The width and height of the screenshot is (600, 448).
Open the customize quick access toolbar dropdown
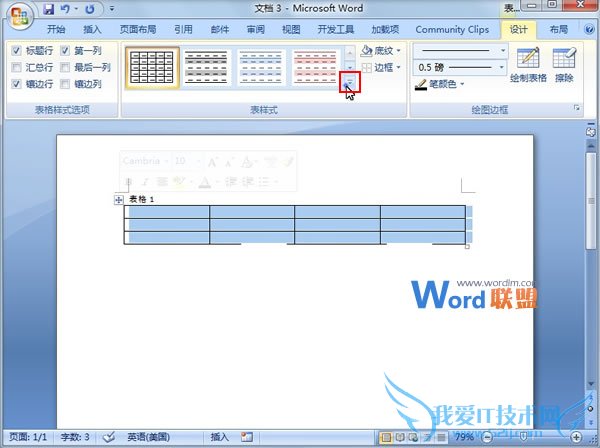(112, 8)
